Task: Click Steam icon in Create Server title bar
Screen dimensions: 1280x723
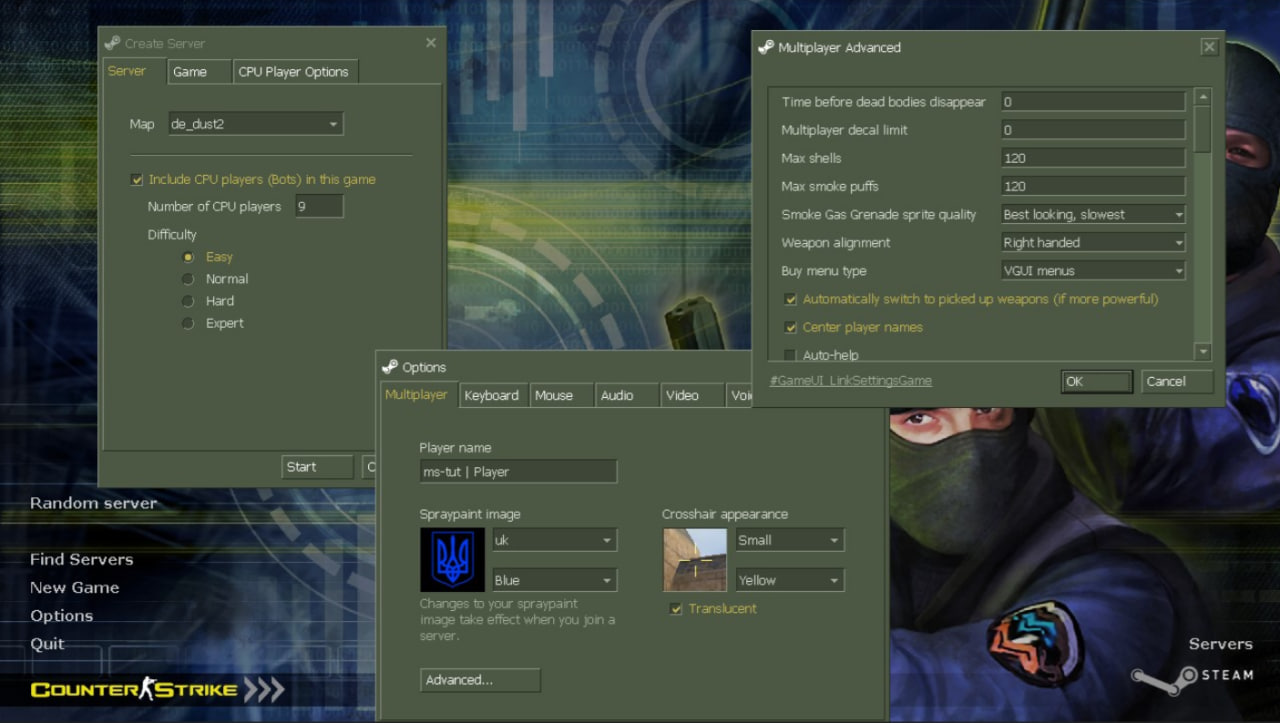Action: pyautogui.click(x=112, y=43)
